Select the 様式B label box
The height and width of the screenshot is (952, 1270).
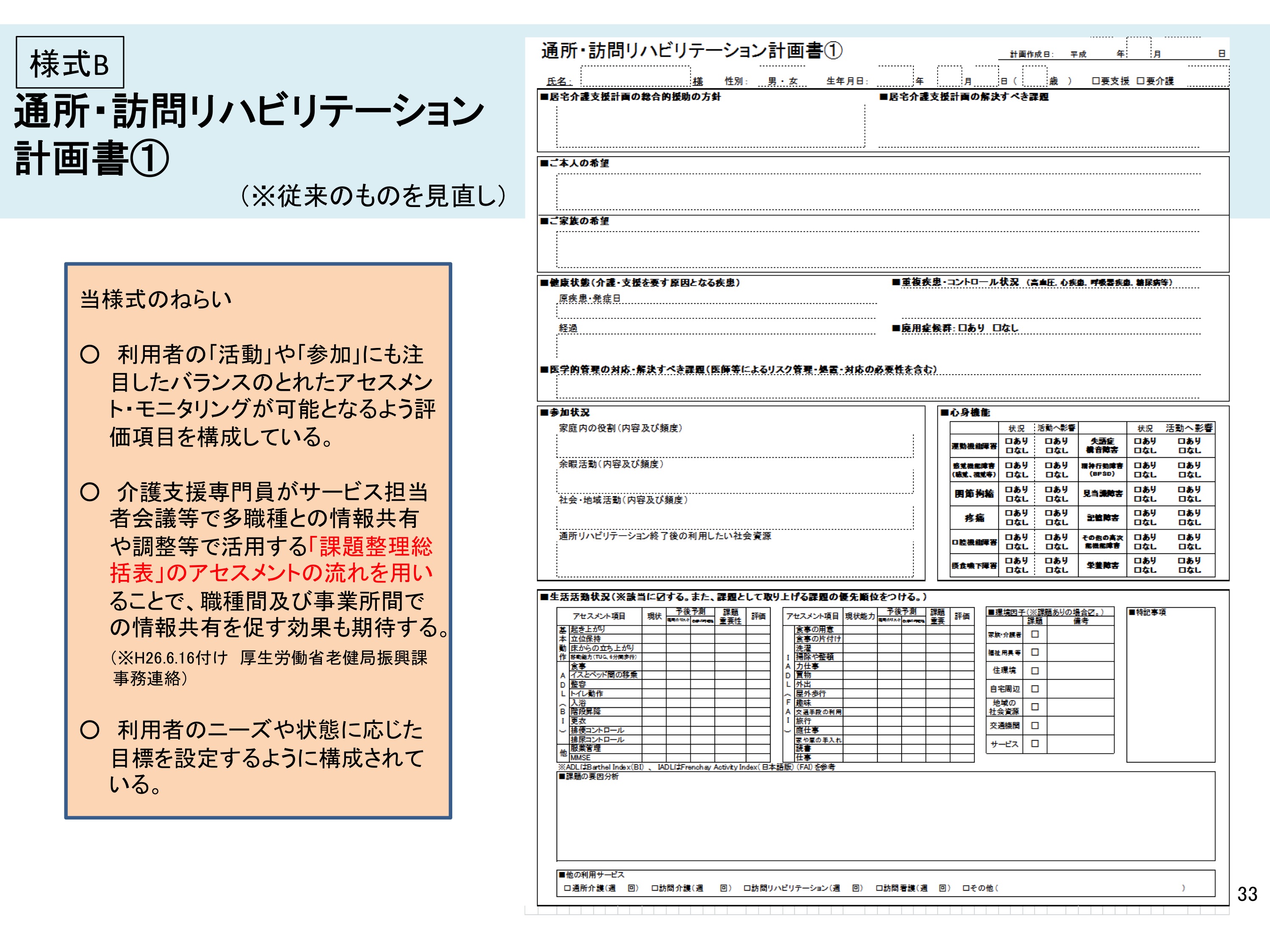point(70,63)
